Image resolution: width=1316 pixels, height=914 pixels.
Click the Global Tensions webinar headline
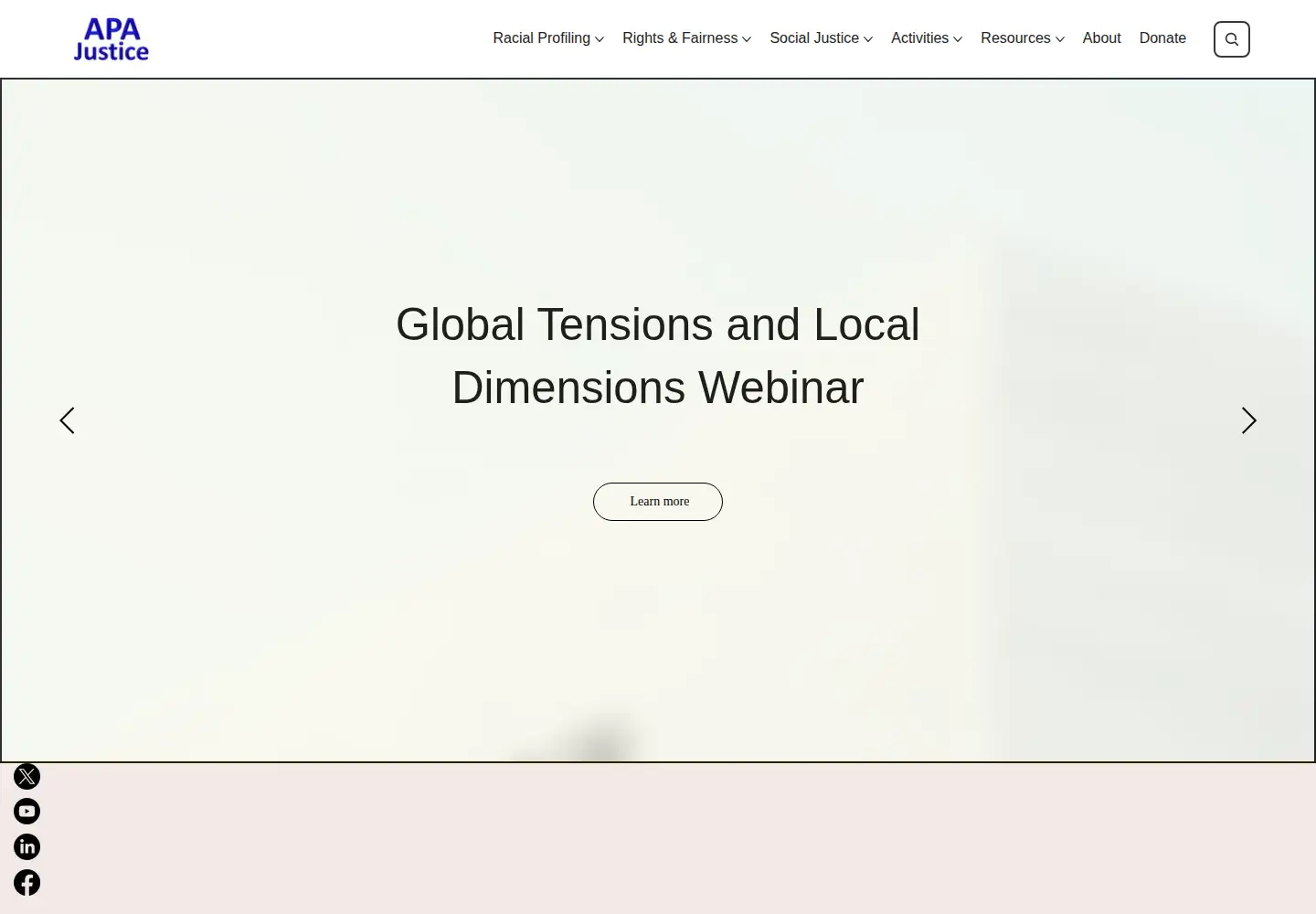click(x=658, y=356)
